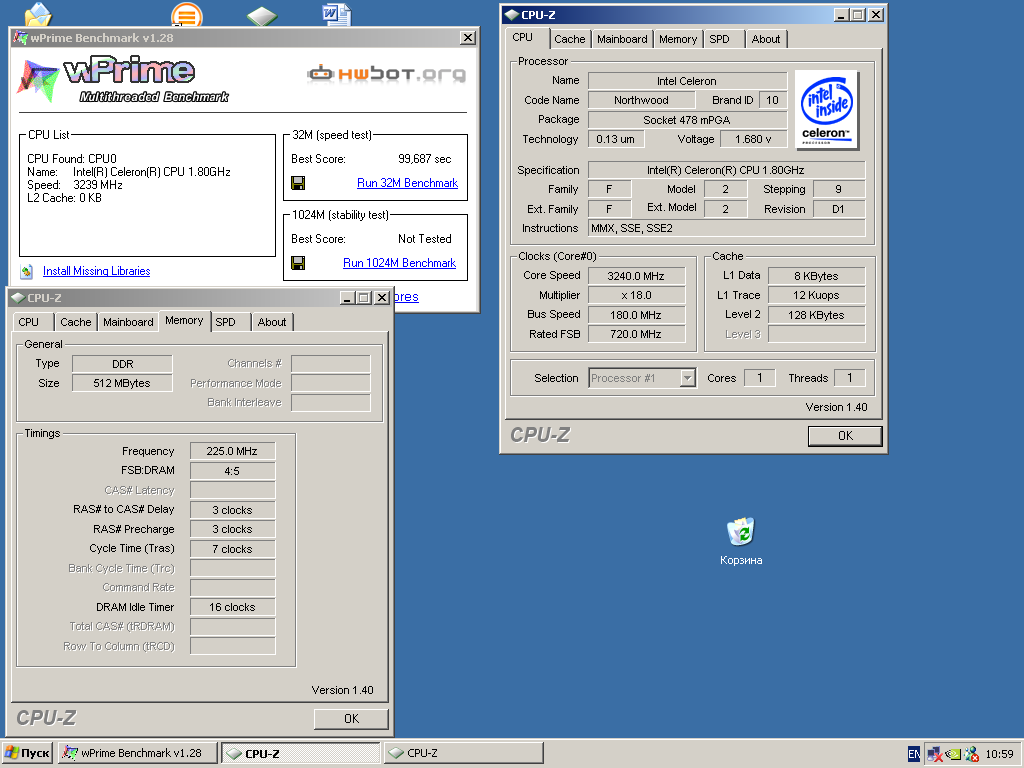Click the save icon beside Run 32M Benchmark

298,183
